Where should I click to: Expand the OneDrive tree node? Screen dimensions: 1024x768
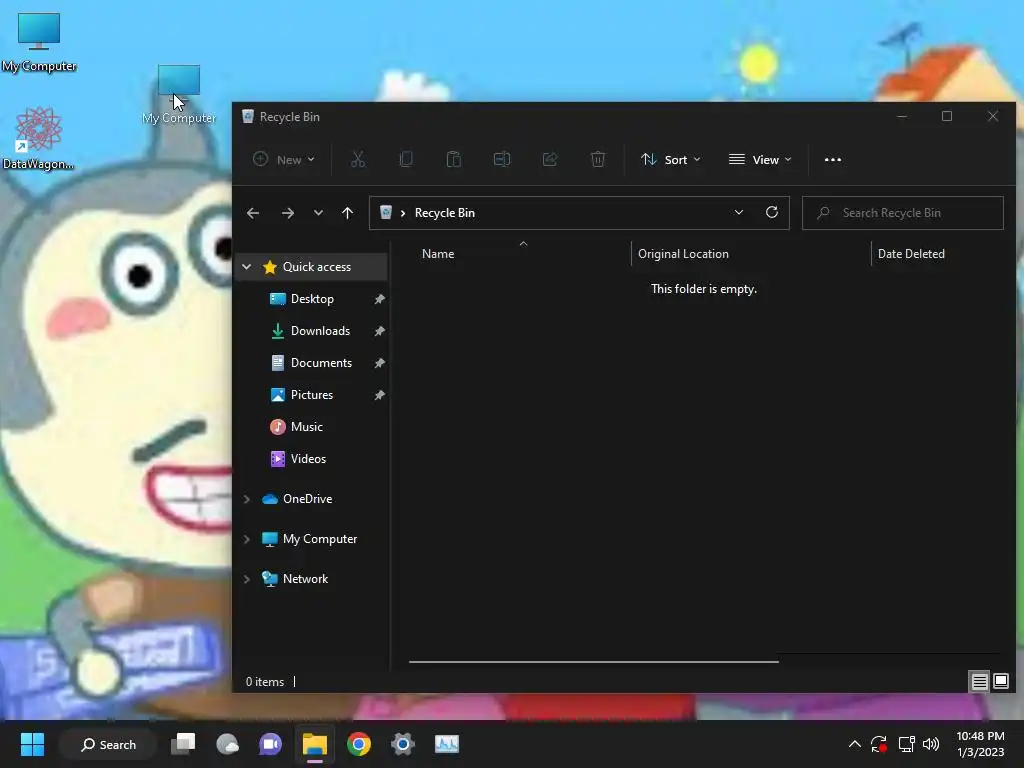(x=246, y=499)
